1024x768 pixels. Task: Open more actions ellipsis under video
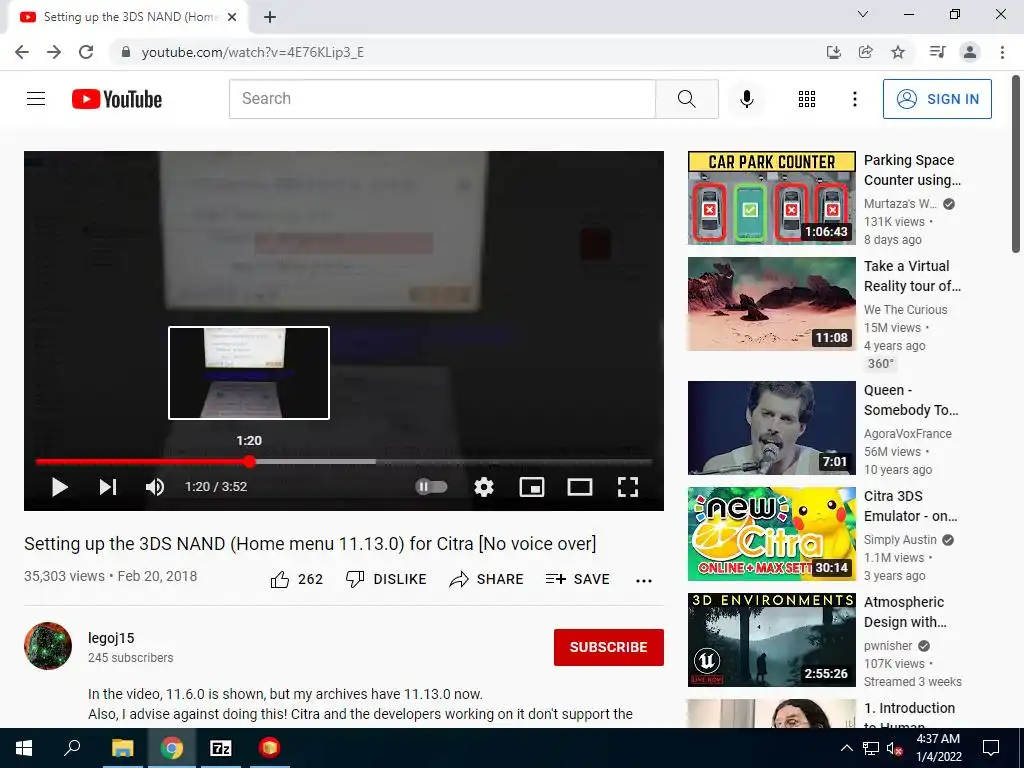pyautogui.click(x=644, y=581)
